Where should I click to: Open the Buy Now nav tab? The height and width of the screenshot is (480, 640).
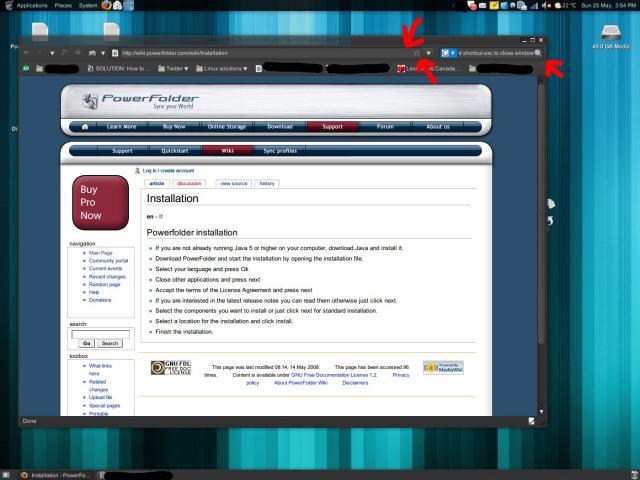point(174,127)
